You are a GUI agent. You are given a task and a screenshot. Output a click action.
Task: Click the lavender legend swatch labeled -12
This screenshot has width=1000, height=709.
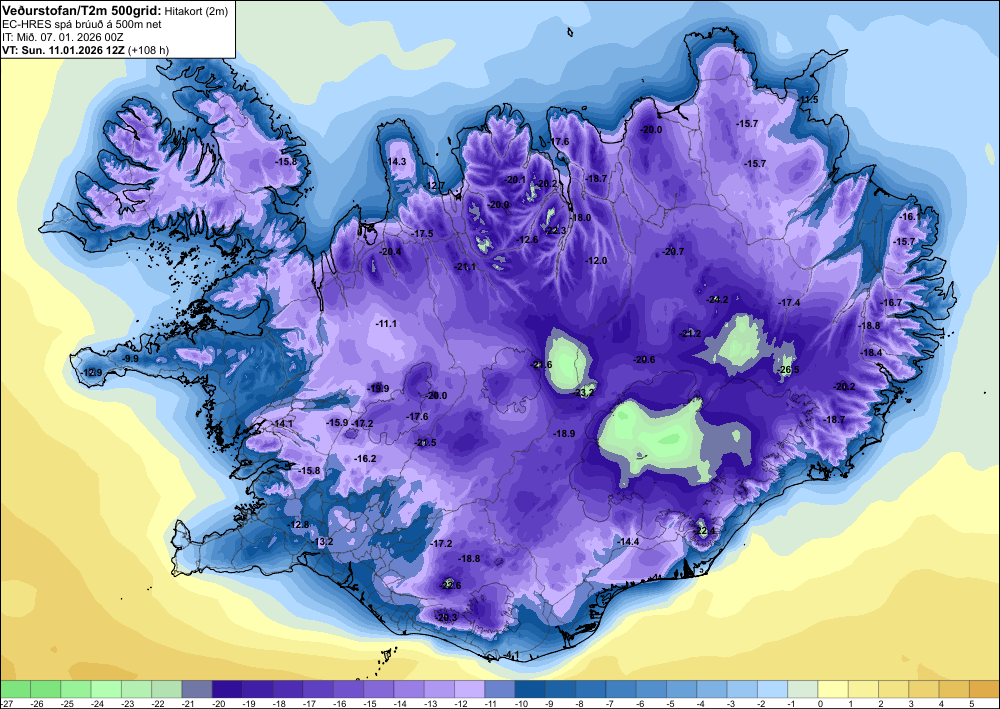point(469,689)
